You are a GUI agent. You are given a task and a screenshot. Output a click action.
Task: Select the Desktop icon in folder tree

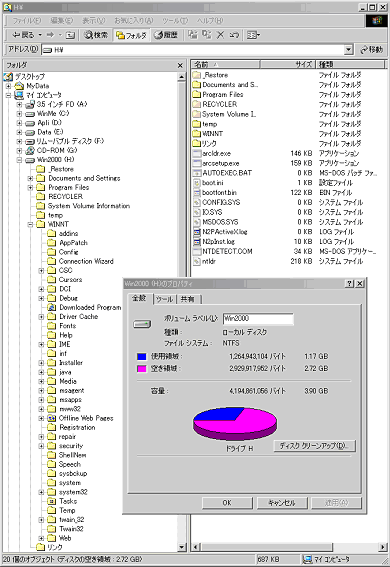(9, 77)
